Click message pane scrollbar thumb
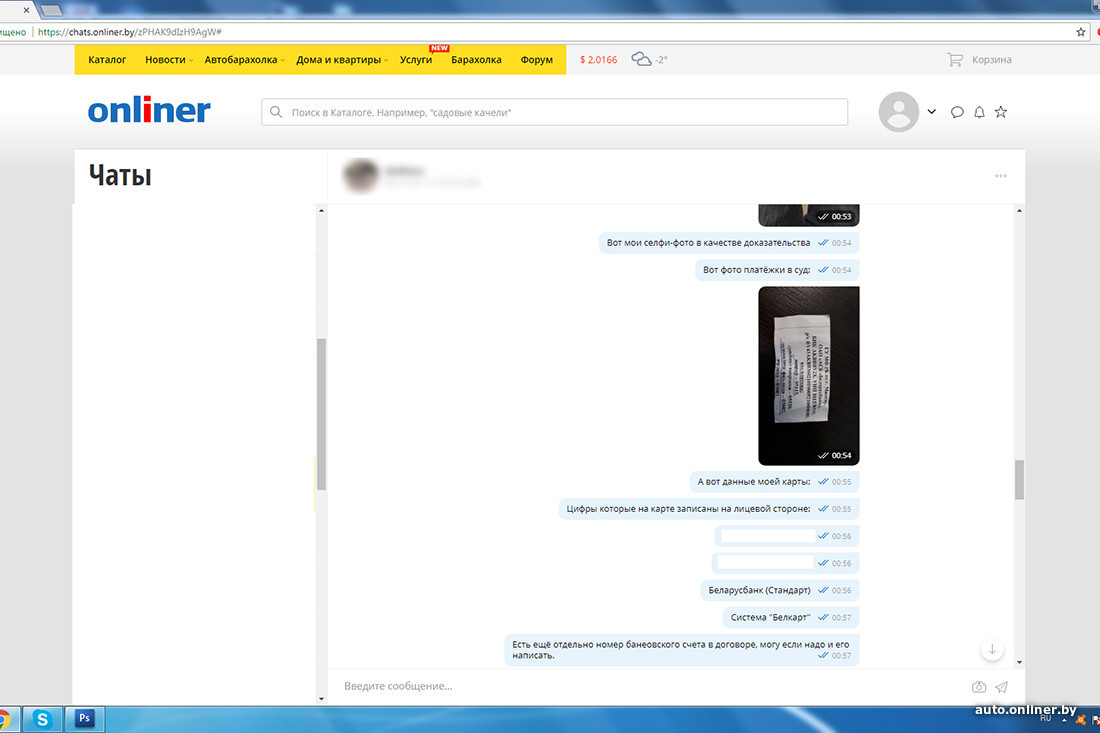This screenshot has width=1100, height=733. [x=1019, y=480]
